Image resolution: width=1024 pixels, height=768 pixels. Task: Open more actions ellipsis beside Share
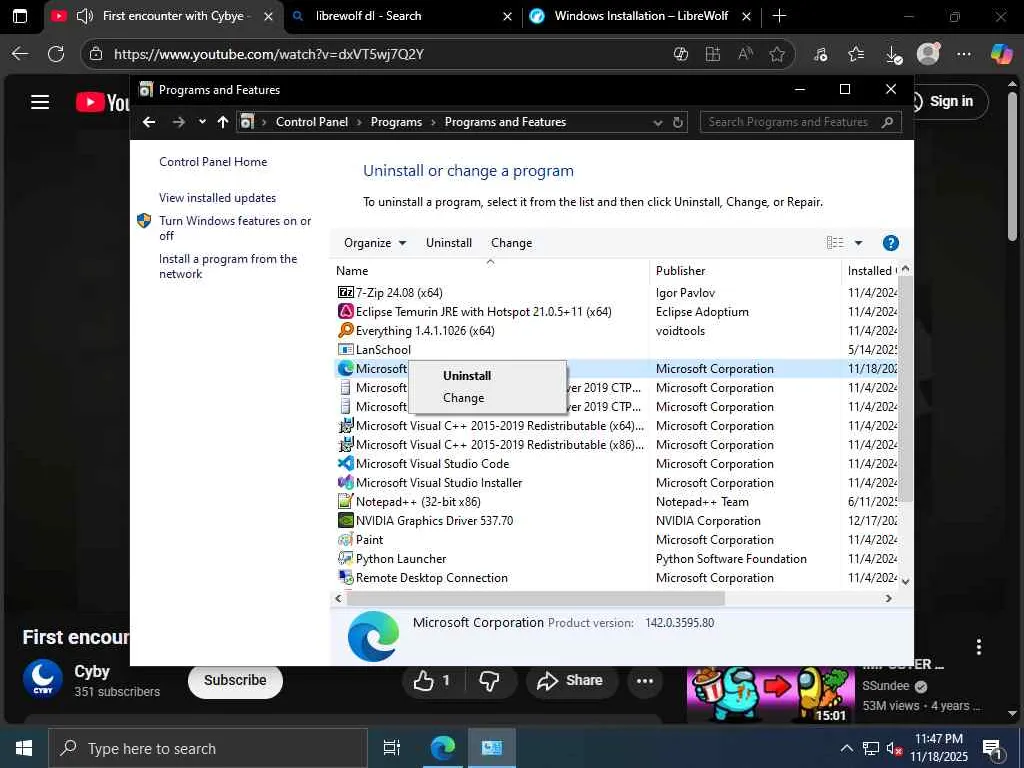tap(645, 681)
